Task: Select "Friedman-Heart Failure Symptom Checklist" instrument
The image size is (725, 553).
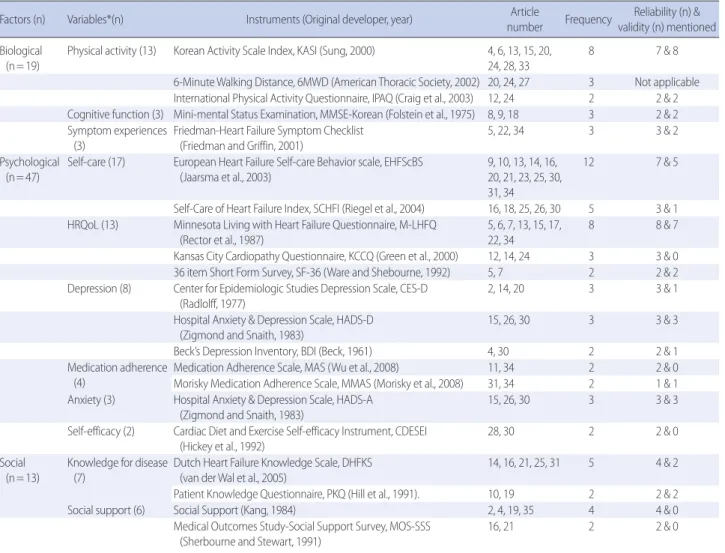Action: point(268,138)
